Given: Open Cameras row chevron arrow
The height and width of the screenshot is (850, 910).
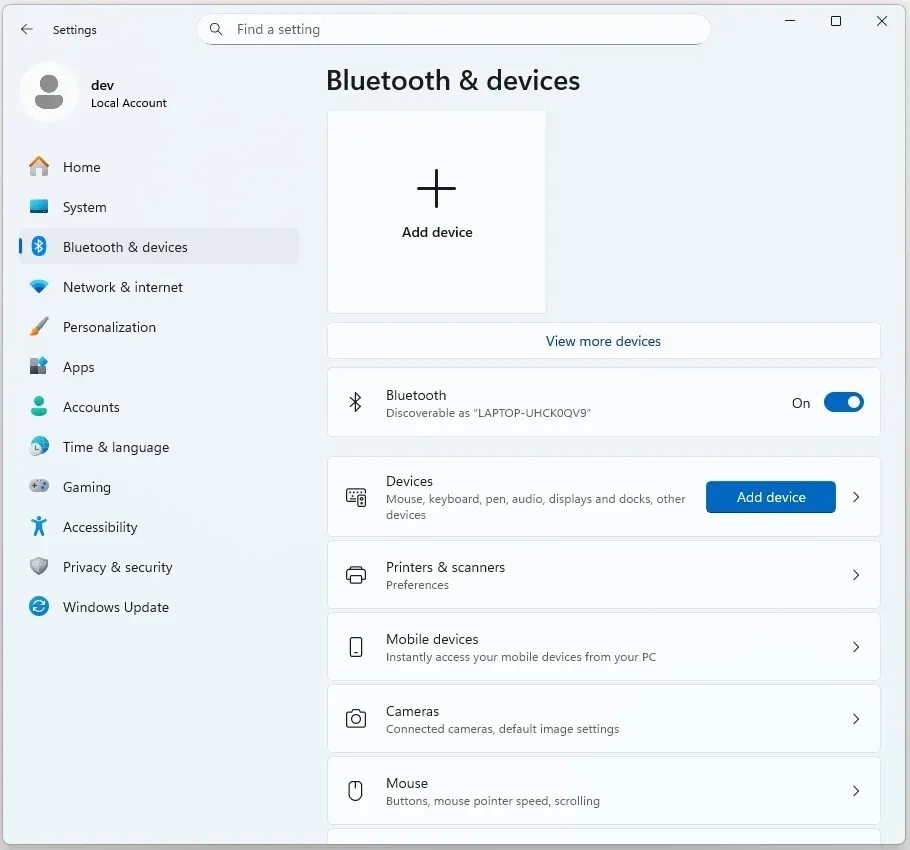Looking at the screenshot, I should (856, 719).
